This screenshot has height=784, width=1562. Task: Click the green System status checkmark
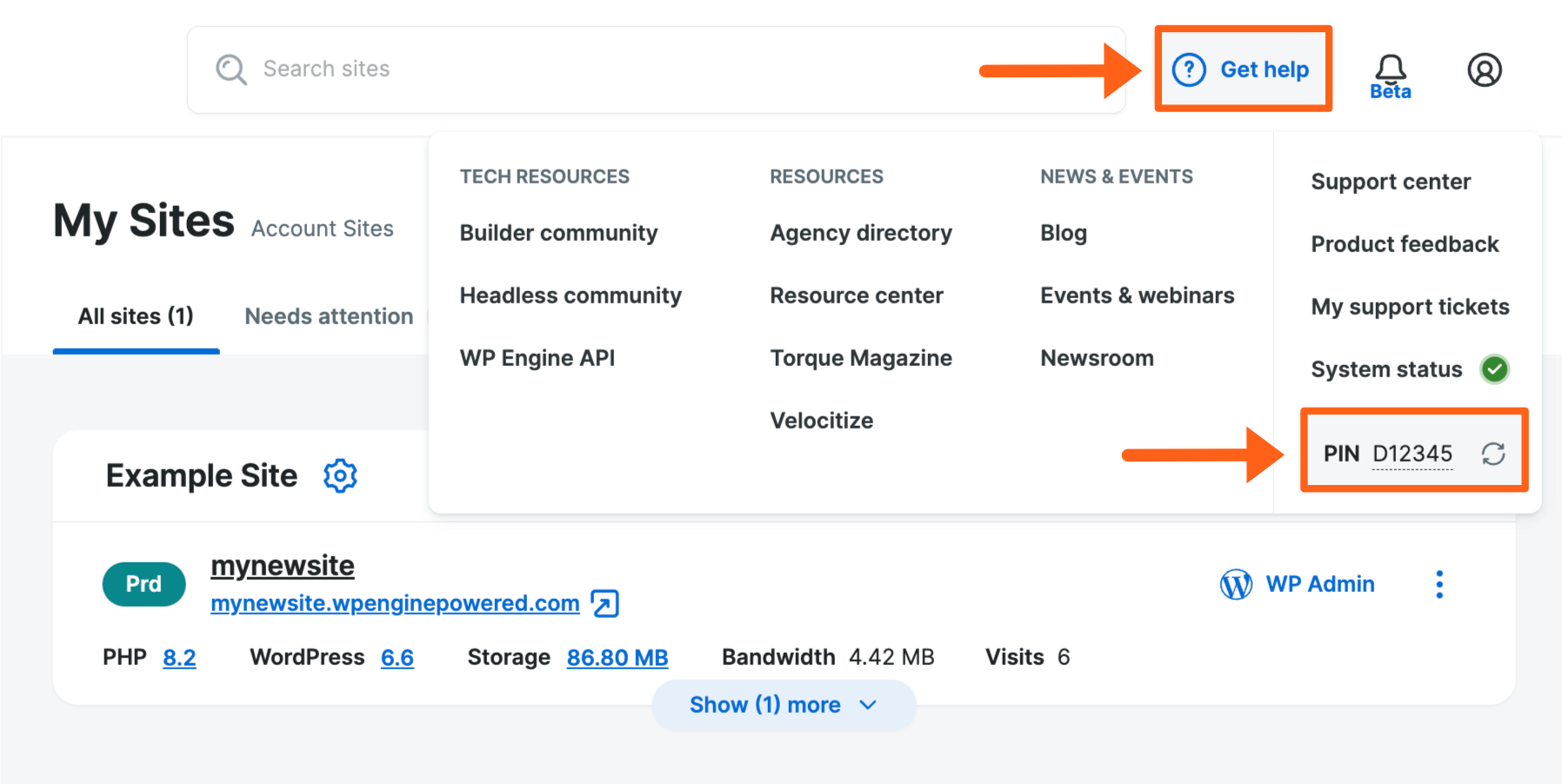(1494, 369)
